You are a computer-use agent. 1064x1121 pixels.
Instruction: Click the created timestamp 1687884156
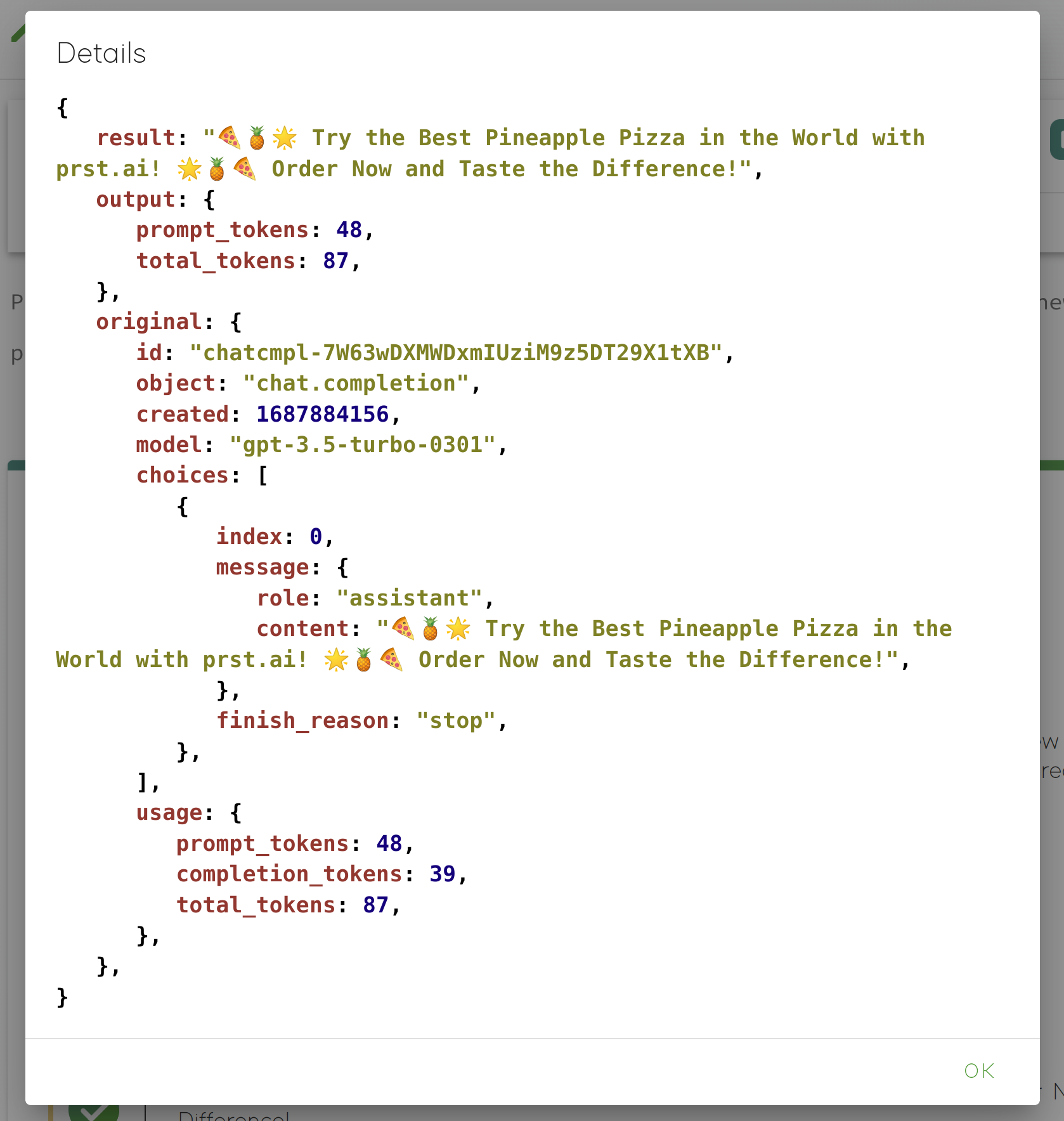(x=322, y=414)
